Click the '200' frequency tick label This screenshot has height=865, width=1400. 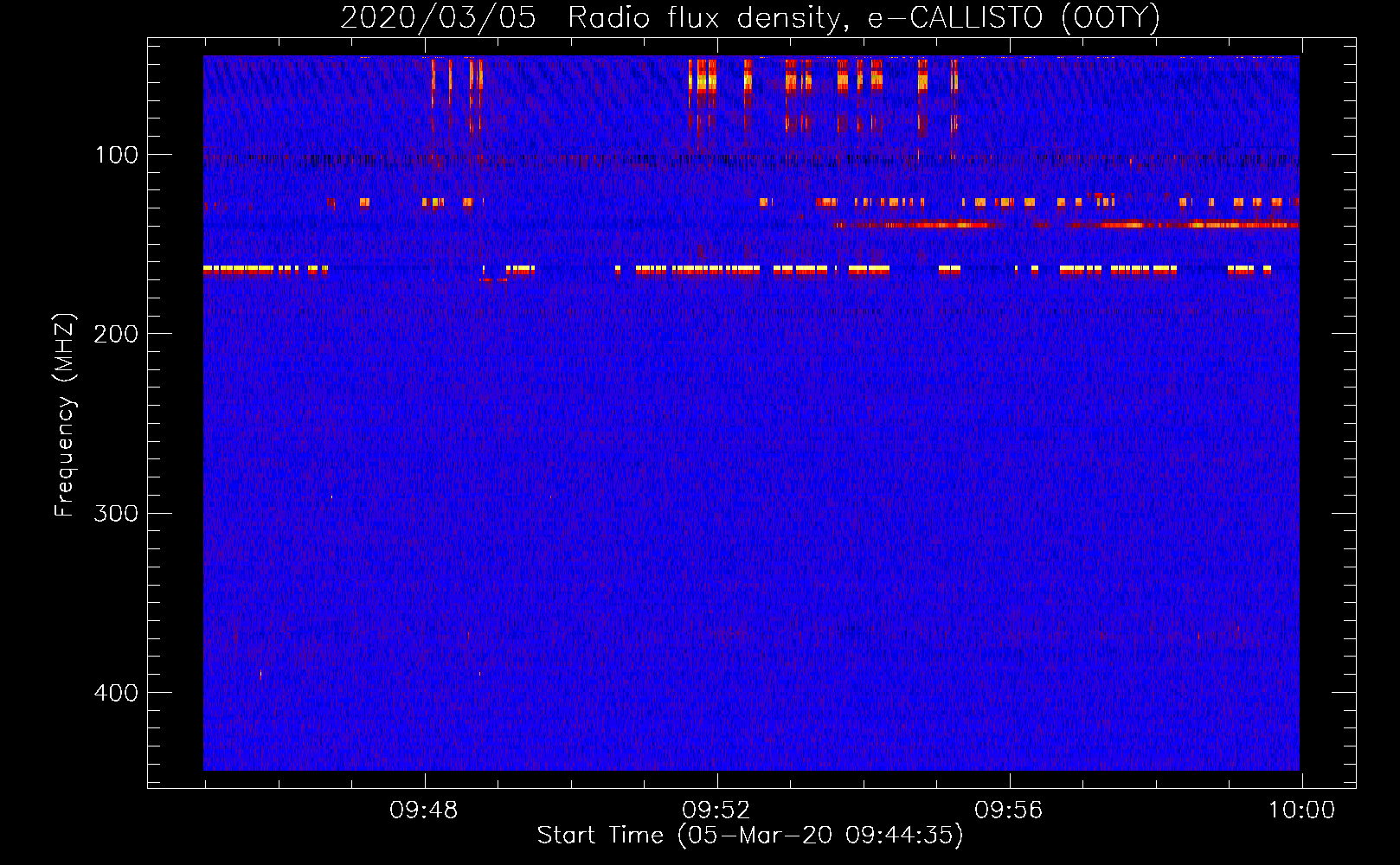tap(117, 334)
